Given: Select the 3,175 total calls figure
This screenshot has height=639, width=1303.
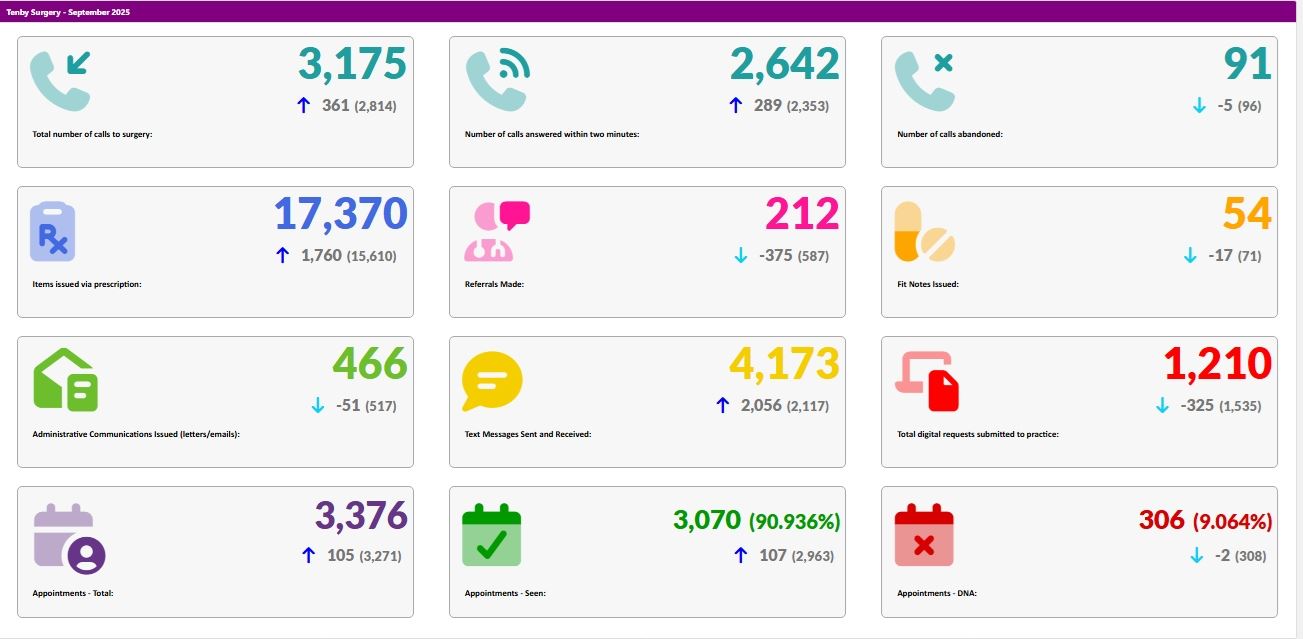Looking at the screenshot, I should tap(352, 64).
